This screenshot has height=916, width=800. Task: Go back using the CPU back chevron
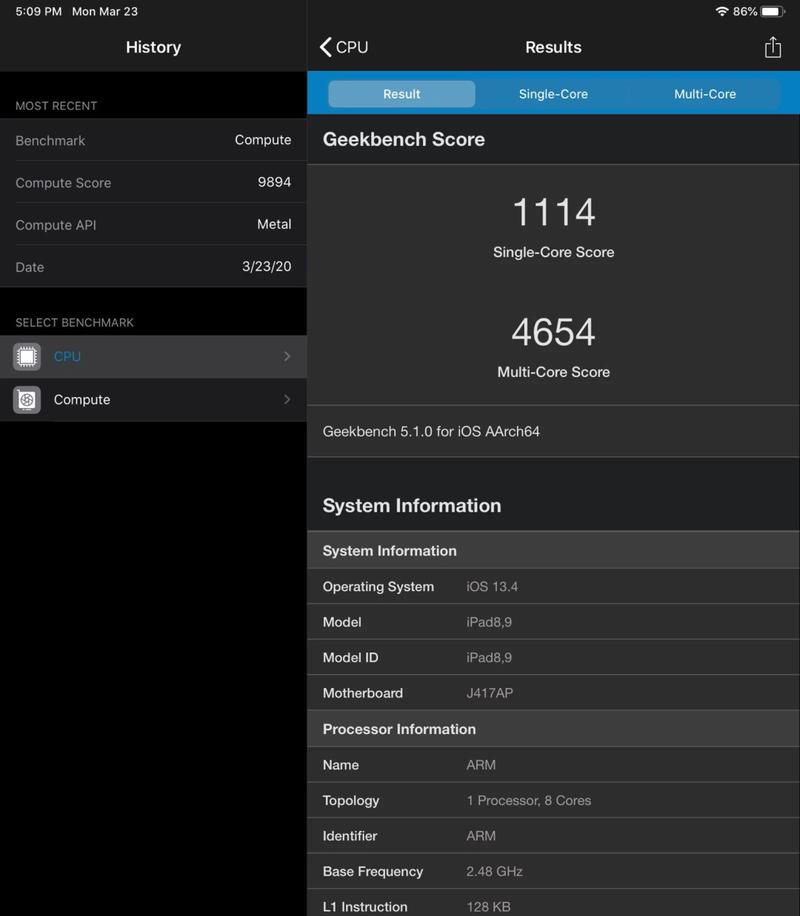(x=344, y=47)
